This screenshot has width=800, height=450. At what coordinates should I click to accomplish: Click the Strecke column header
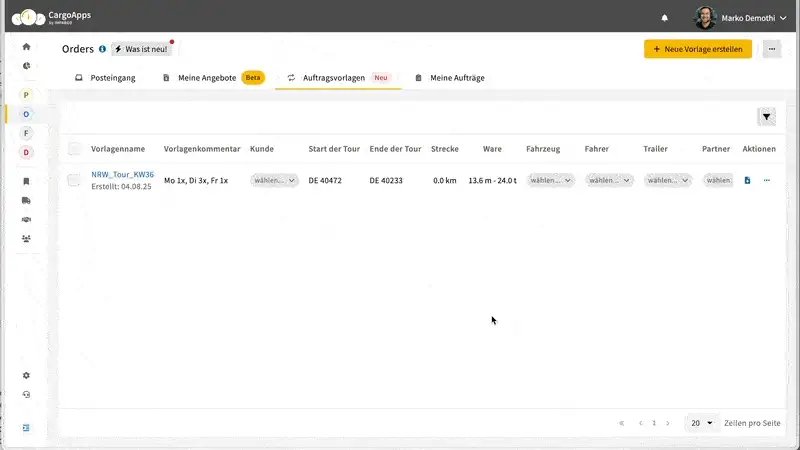point(445,148)
